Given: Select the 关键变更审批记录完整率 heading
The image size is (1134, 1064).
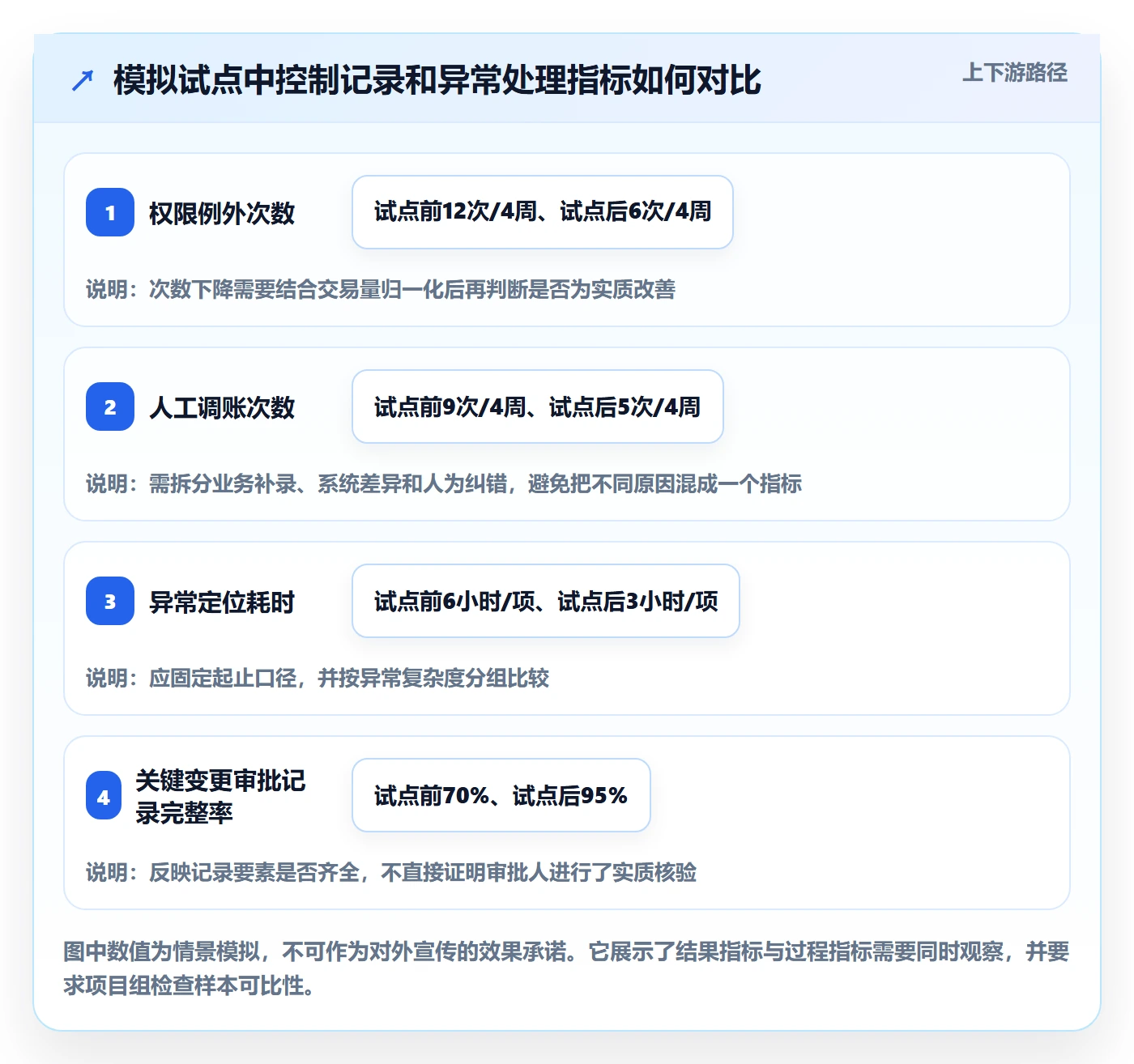Looking at the screenshot, I should click(220, 797).
